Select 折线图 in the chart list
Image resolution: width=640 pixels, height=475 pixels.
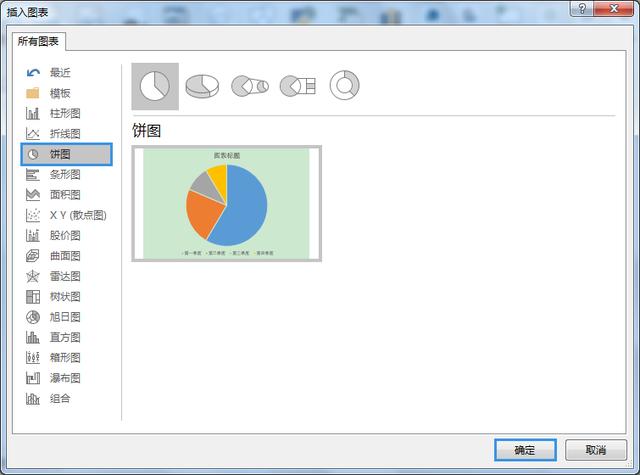[65, 134]
